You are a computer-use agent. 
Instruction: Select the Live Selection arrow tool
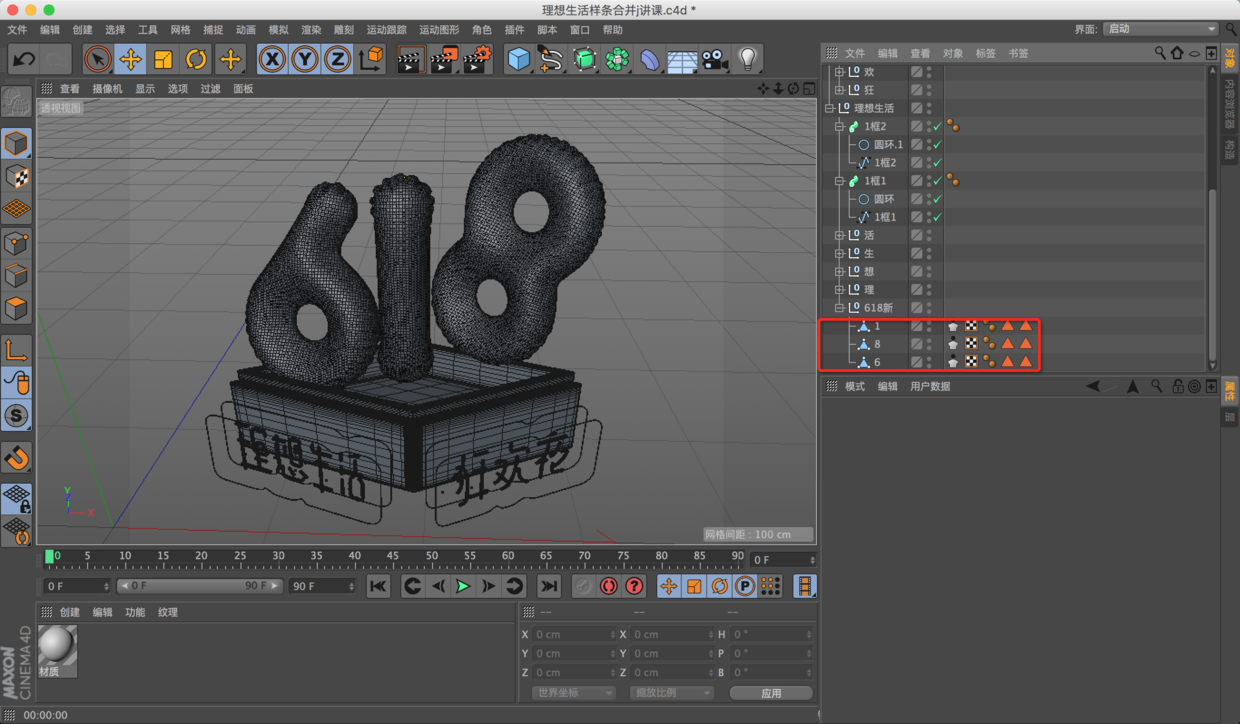tap(97, 59)
